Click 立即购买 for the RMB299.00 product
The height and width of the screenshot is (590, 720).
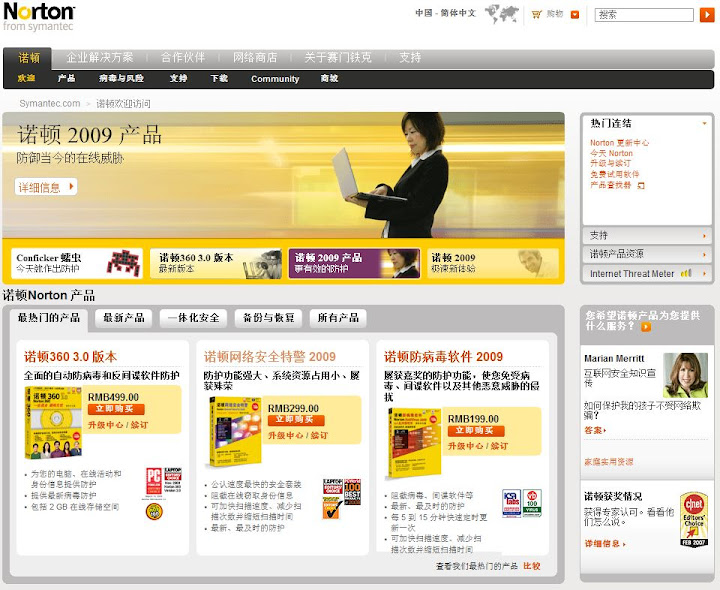(296, 420)
